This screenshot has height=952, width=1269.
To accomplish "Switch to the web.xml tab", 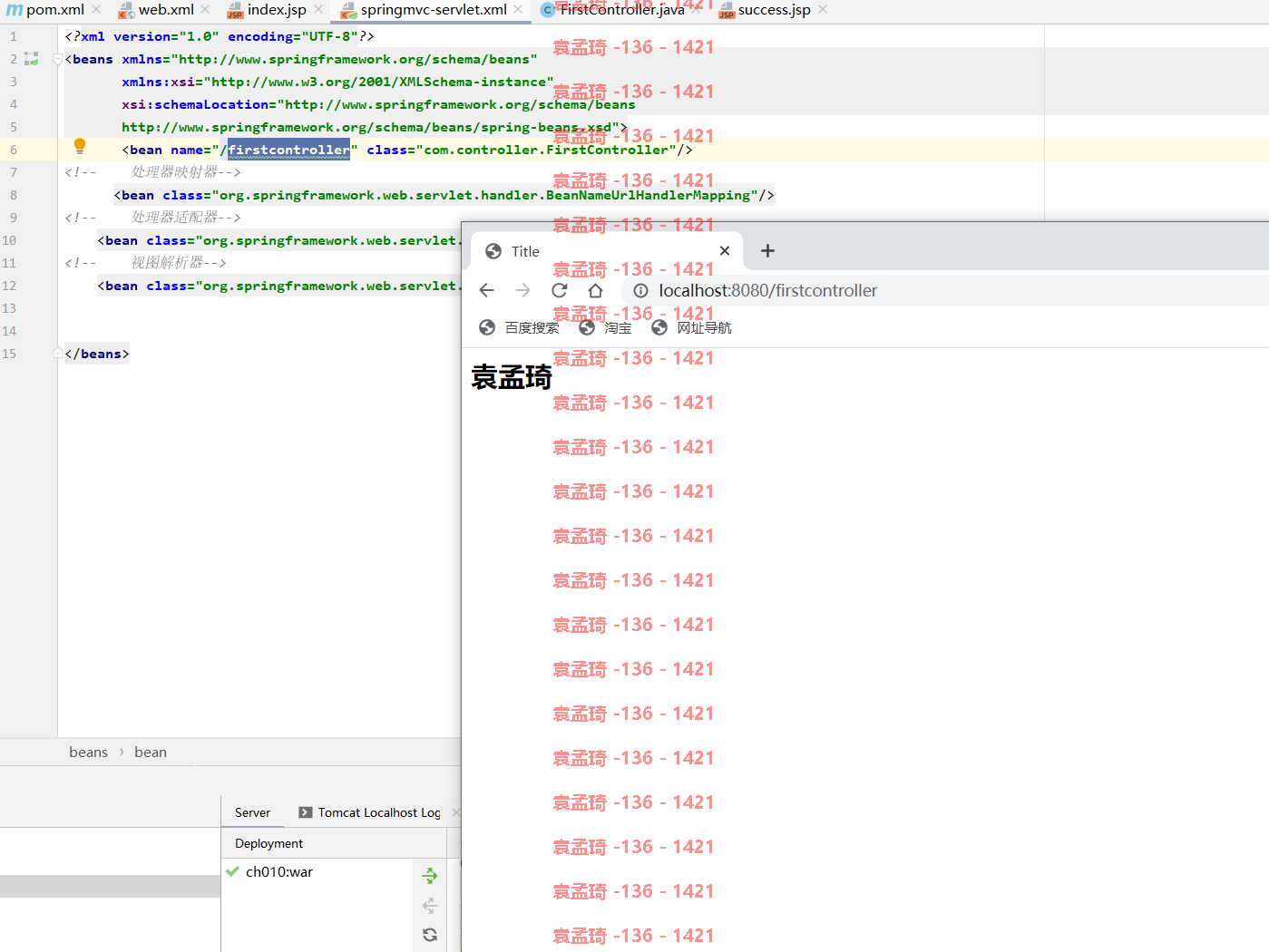I will (157, 10).
